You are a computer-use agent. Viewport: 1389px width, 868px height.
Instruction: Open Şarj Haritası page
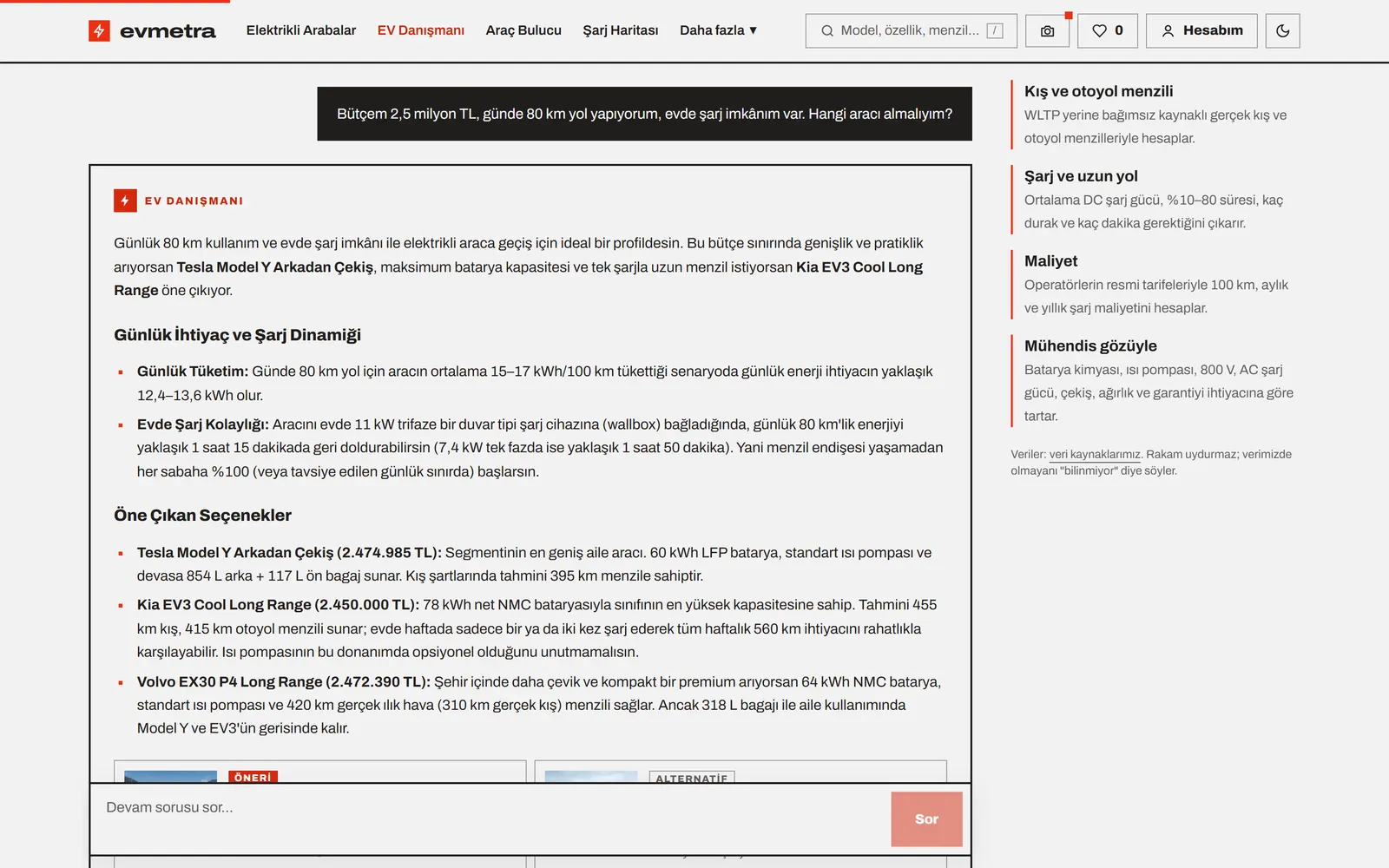tap(621, 30)
